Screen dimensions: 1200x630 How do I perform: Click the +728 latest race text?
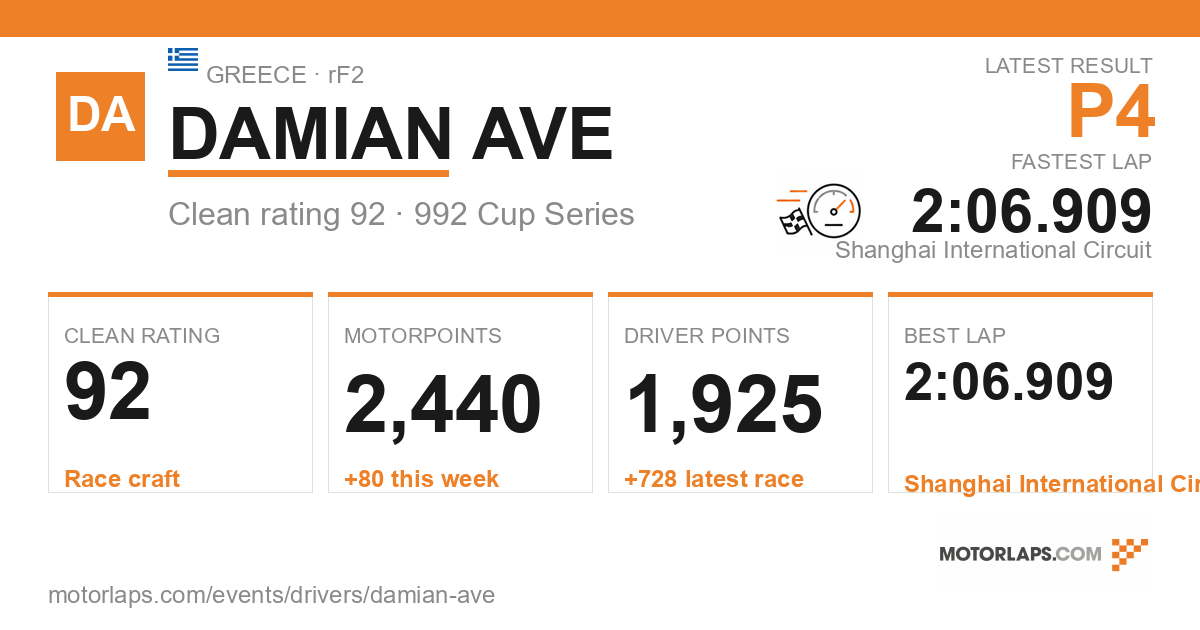(x=714, y=479)
